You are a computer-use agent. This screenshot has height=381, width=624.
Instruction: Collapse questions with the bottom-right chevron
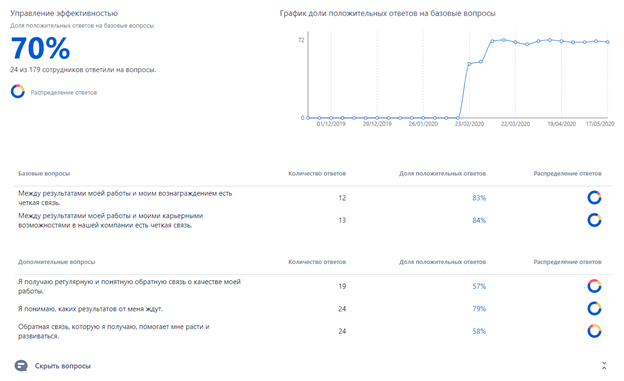pyautogui.click(x=604, y=365)
